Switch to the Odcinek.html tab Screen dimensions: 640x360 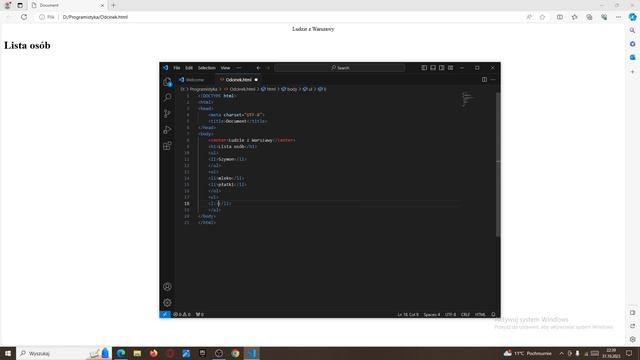click(x=238, y=80)
